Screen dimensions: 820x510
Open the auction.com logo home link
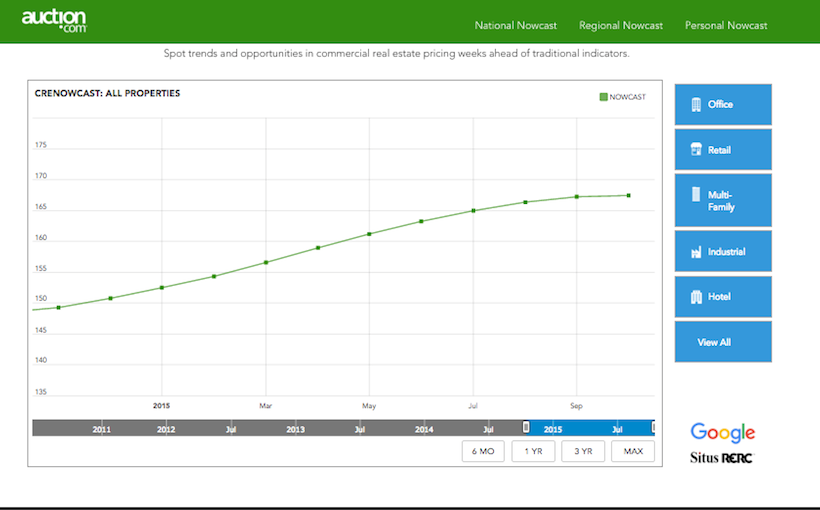(54, 21)
